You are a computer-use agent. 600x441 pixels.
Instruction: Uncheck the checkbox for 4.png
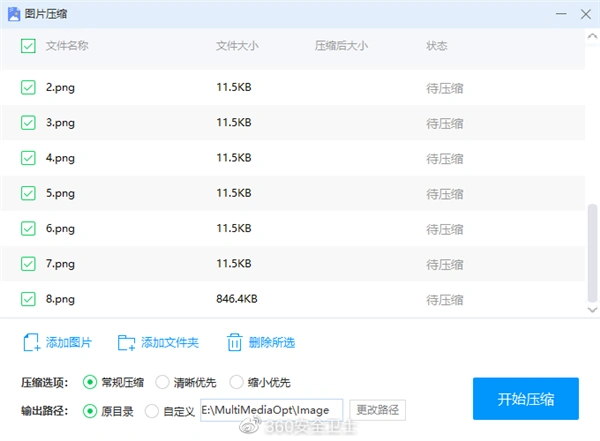click(x=28, y=158)
